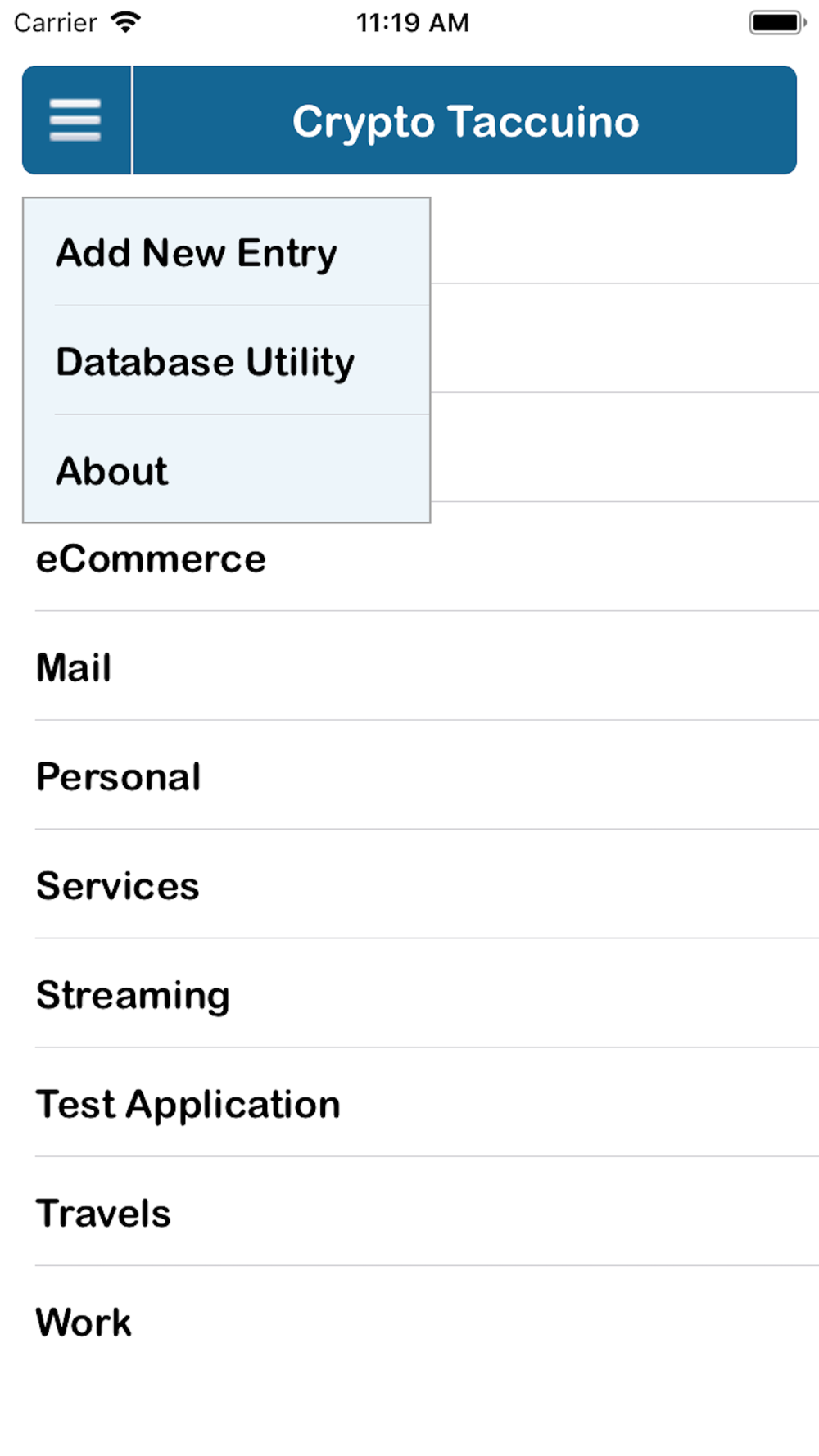
Task: Tap the battery icon in status bar
Action: tap(777, 22)
